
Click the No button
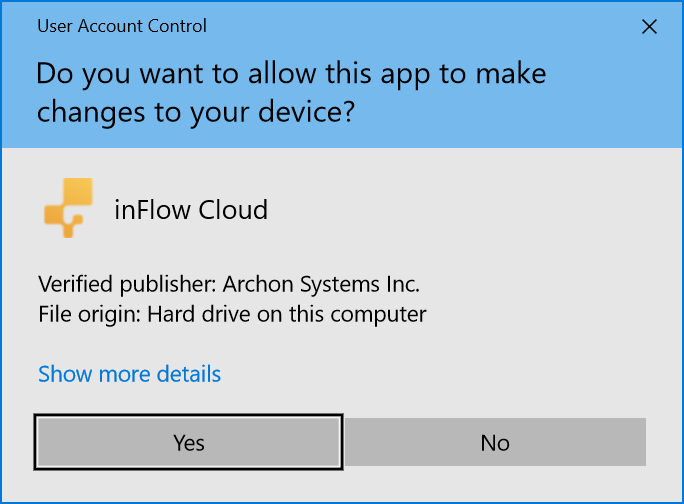[x=495, y=442]
